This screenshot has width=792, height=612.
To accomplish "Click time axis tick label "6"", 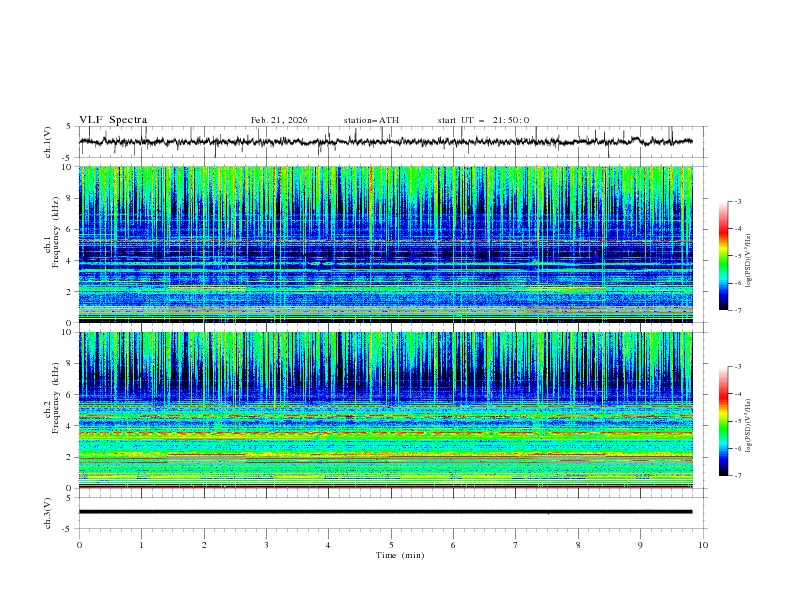I will click(x=454, y=545).
